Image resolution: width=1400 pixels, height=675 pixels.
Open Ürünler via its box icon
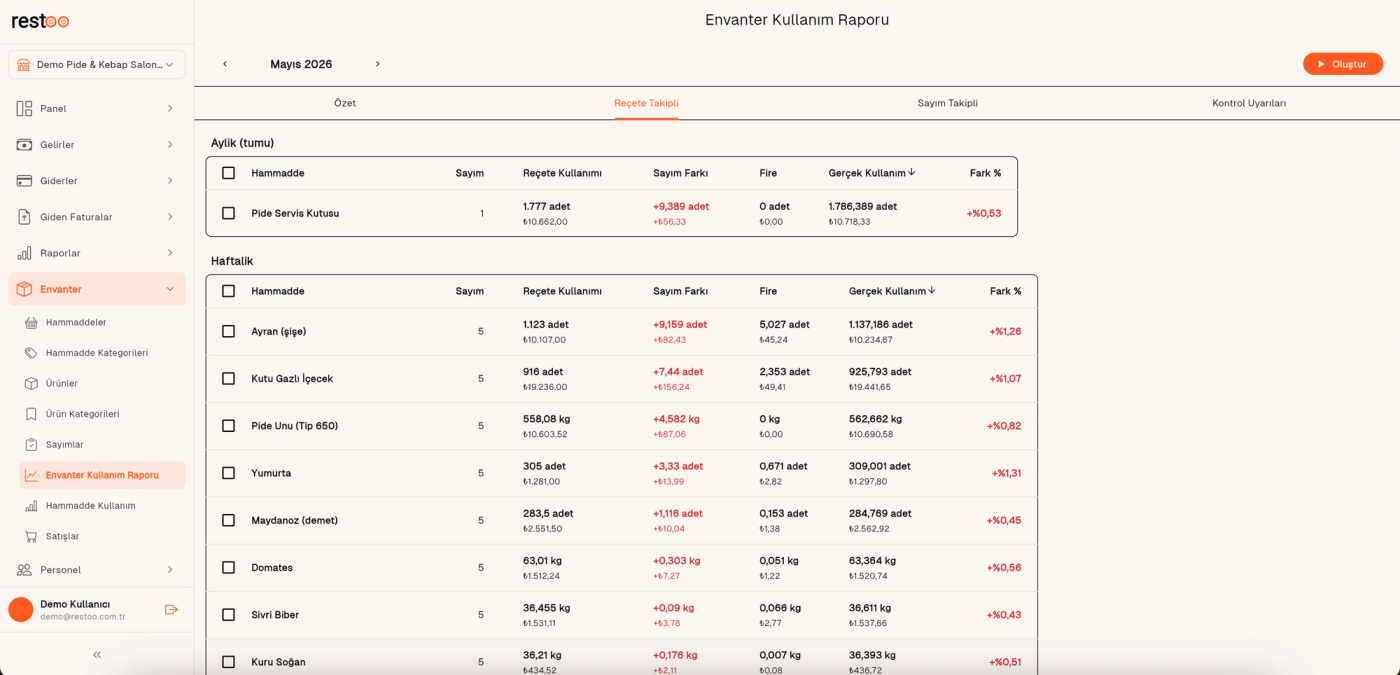click(31, 384)
